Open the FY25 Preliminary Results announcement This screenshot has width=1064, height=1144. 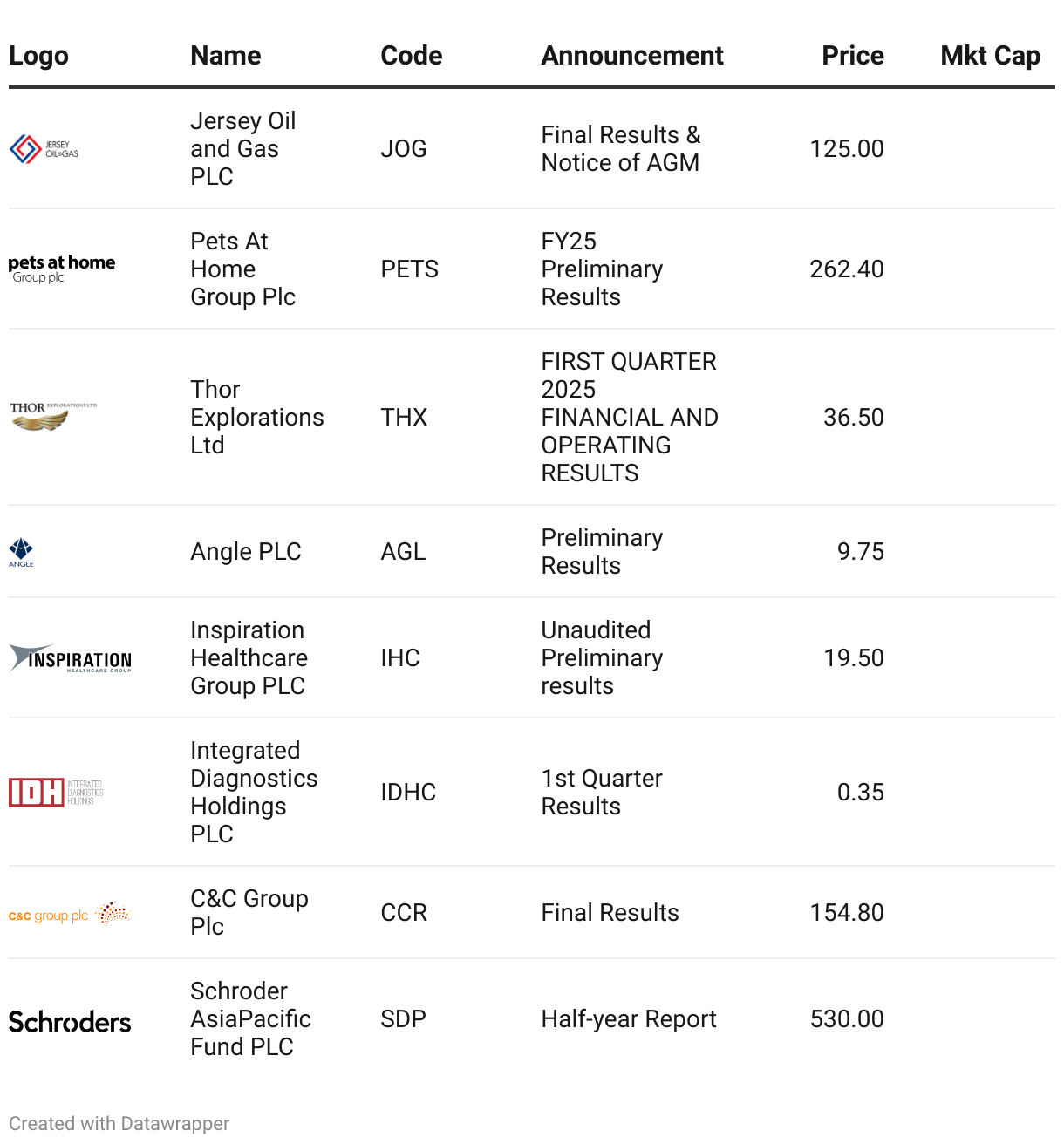point(602,269)
